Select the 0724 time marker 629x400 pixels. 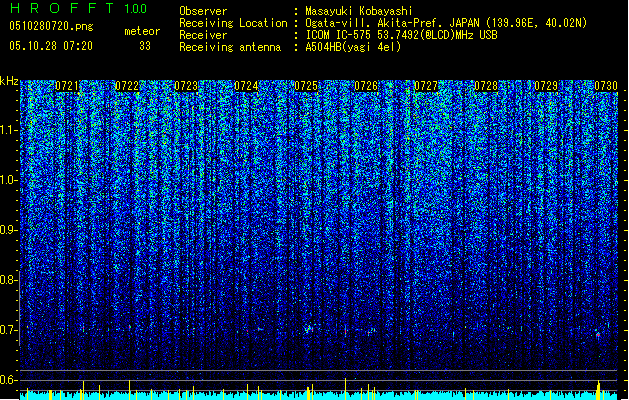246,86
